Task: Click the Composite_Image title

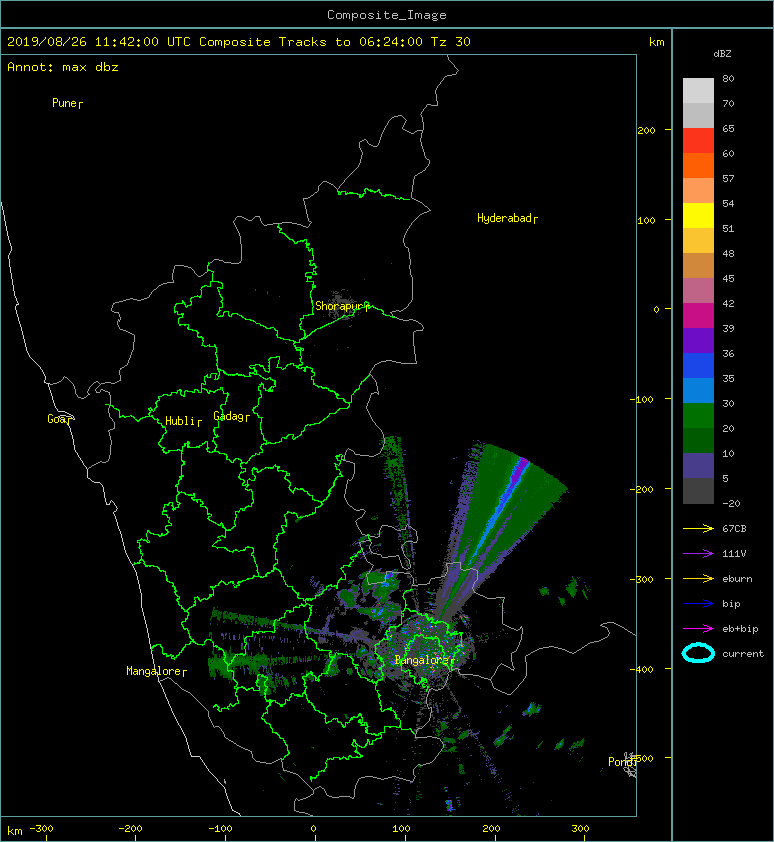Action: pos(387,15)
